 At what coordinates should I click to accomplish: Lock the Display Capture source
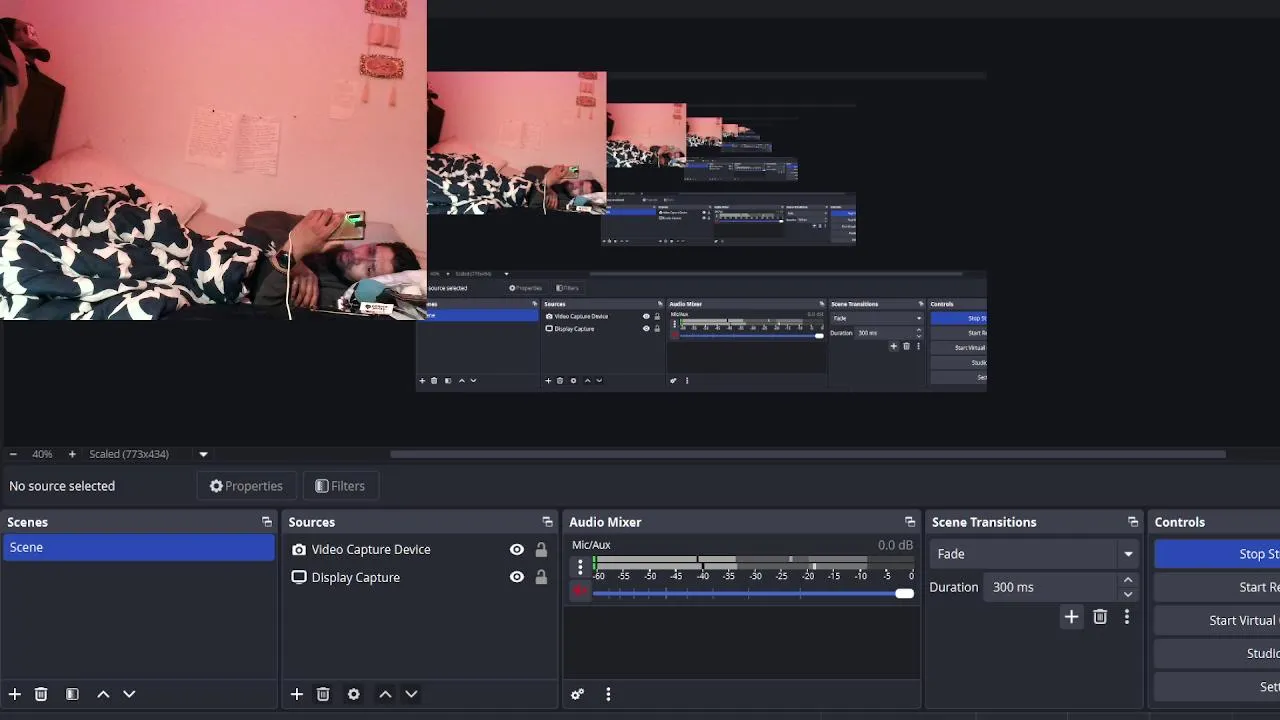pos(541,577)
